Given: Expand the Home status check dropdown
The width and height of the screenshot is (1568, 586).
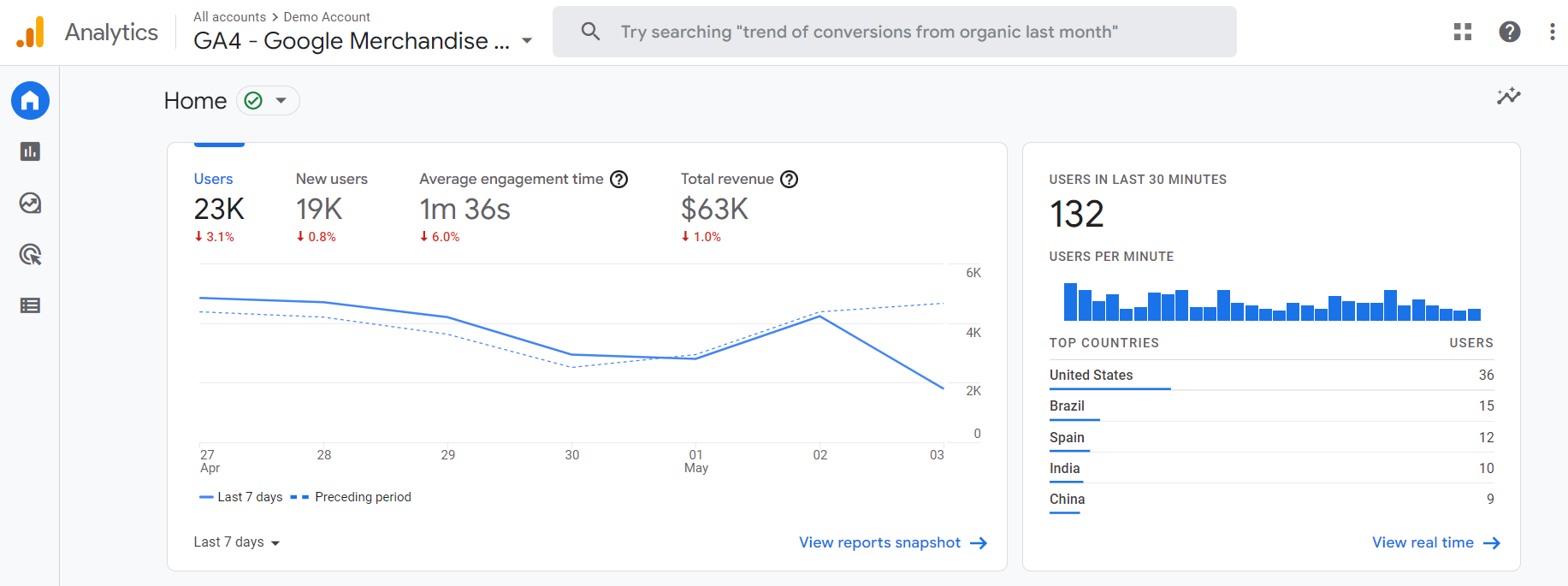Looking at the screenshot, I should click(269, 101).
